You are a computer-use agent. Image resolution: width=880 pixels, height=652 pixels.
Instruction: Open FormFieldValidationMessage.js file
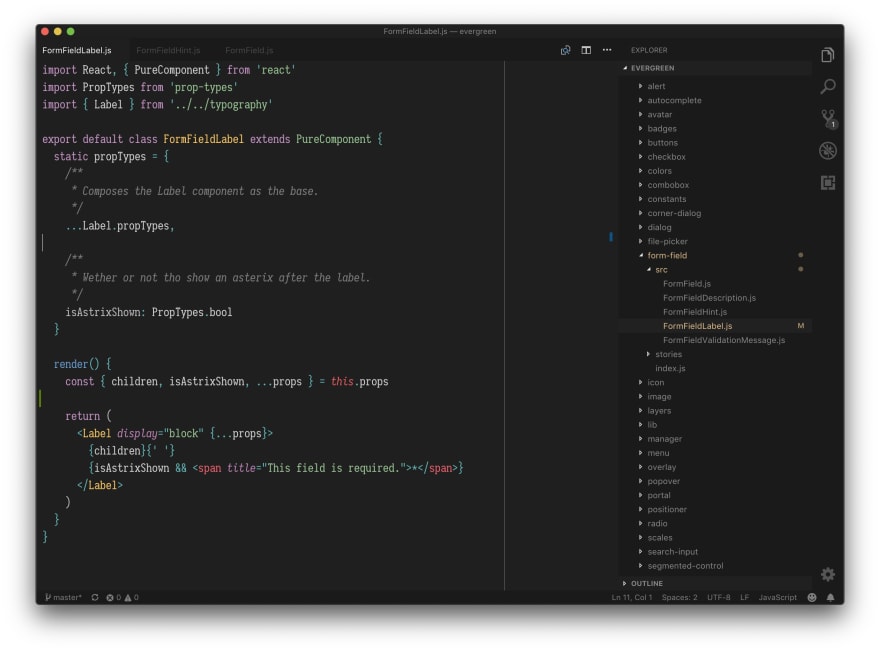tap(716, 340)
